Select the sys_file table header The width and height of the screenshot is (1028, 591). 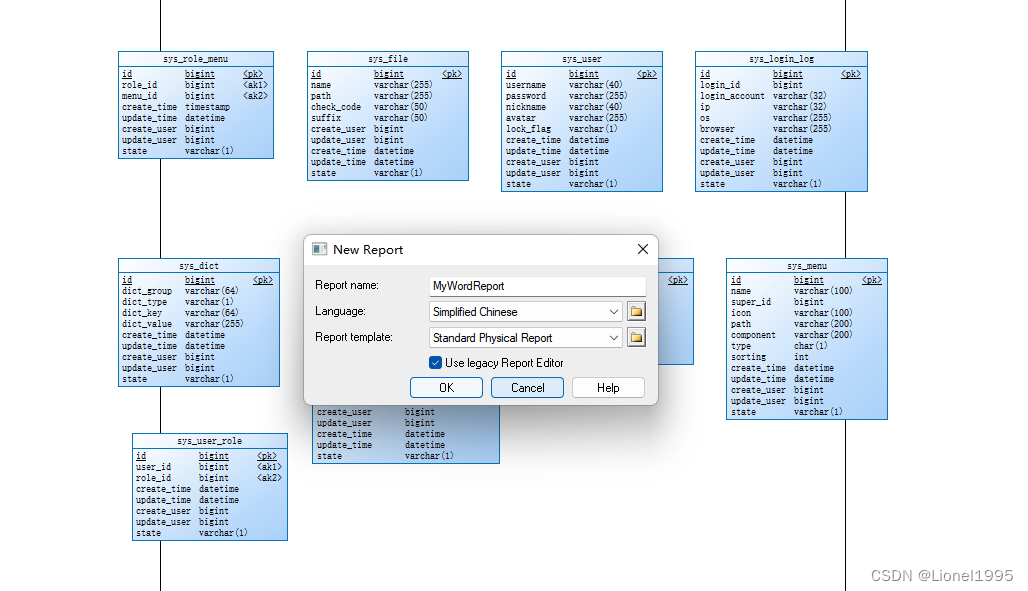pyautogui.click(x=387, y=59)
